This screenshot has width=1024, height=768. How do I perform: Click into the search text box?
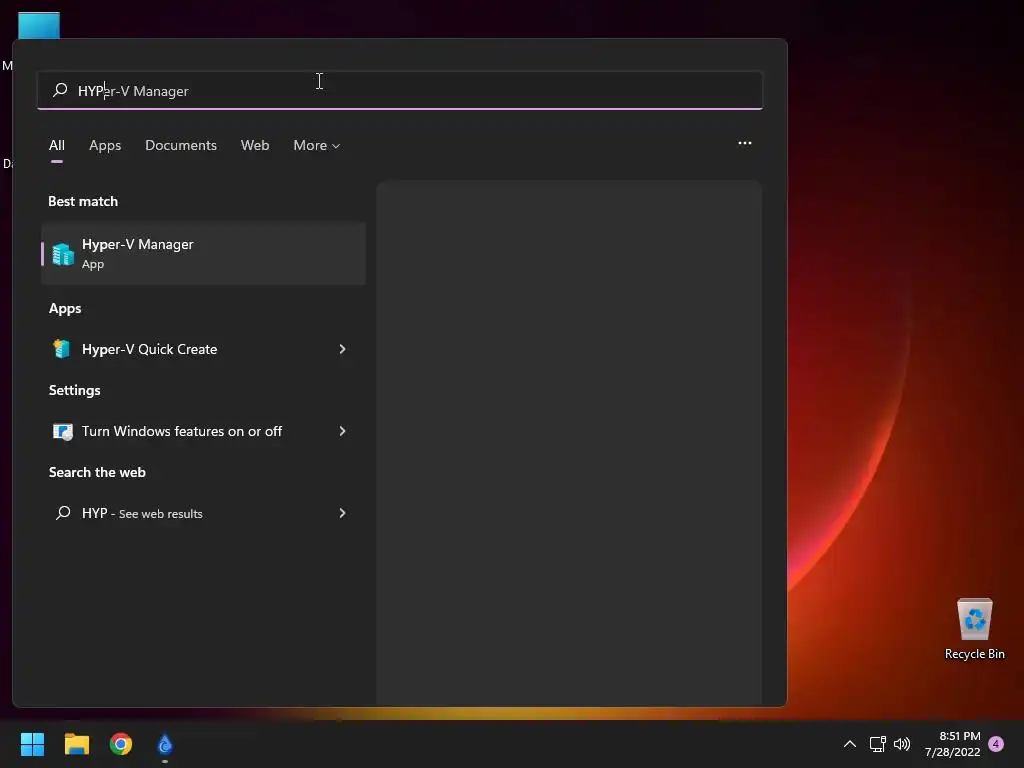(x=400, y=90)
